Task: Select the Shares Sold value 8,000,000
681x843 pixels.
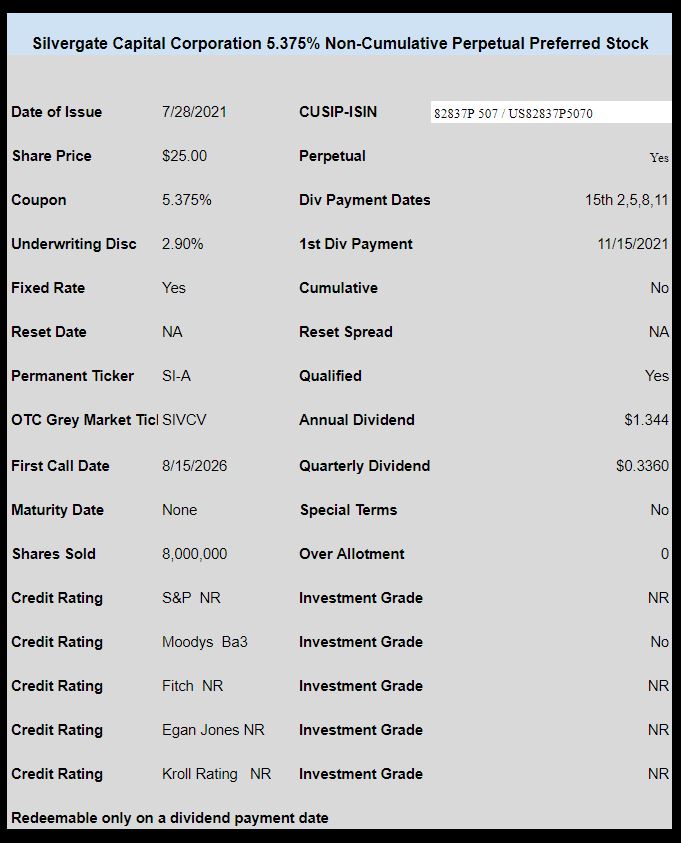Action: [194, 554]
